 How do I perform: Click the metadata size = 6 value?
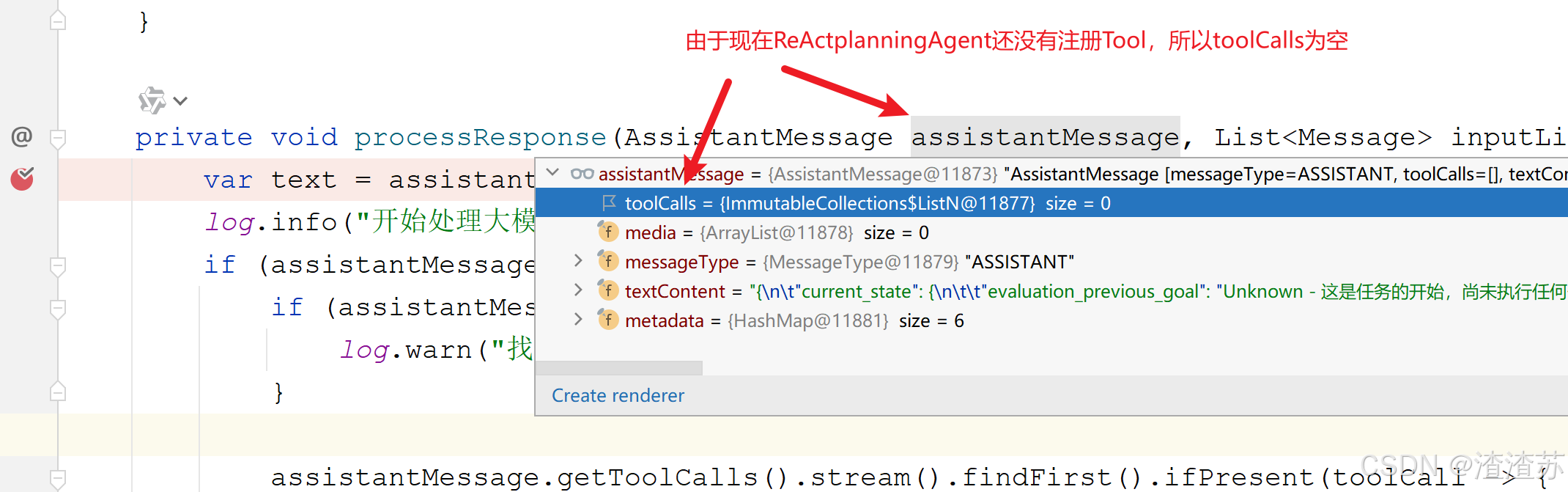pos(931,320)
